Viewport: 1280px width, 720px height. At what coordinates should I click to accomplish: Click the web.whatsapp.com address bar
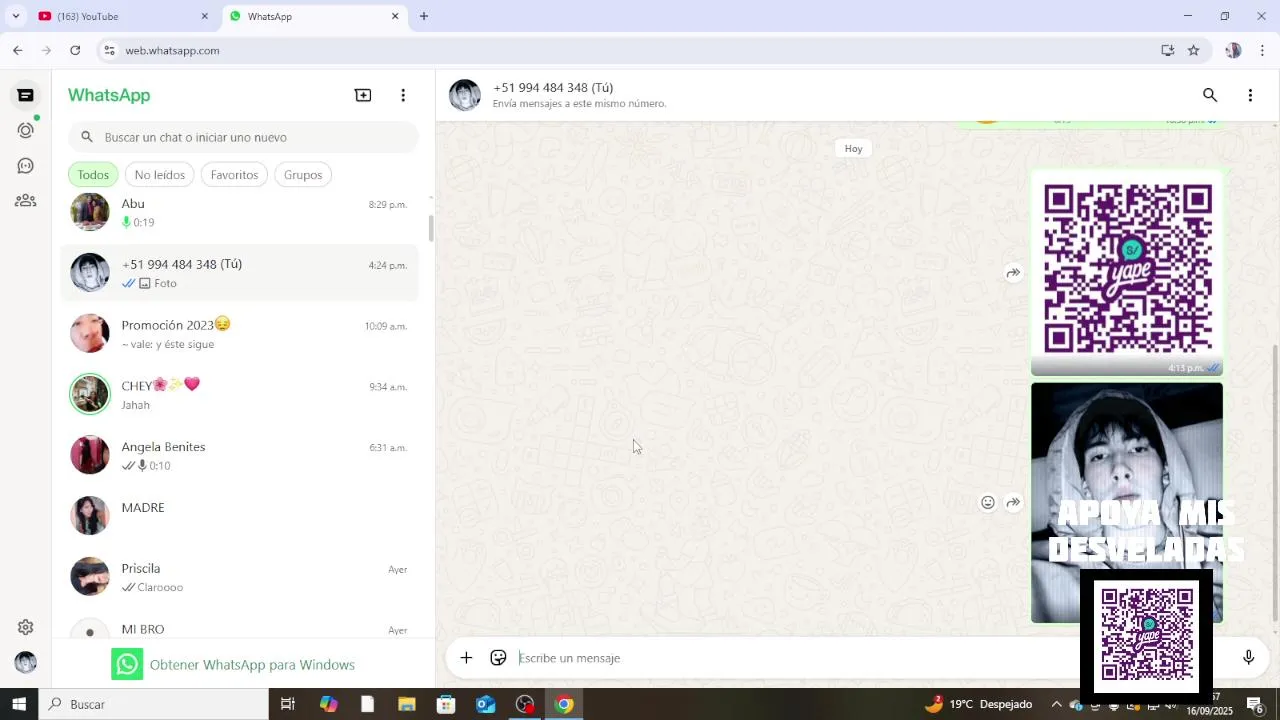(x=172, y=50)
